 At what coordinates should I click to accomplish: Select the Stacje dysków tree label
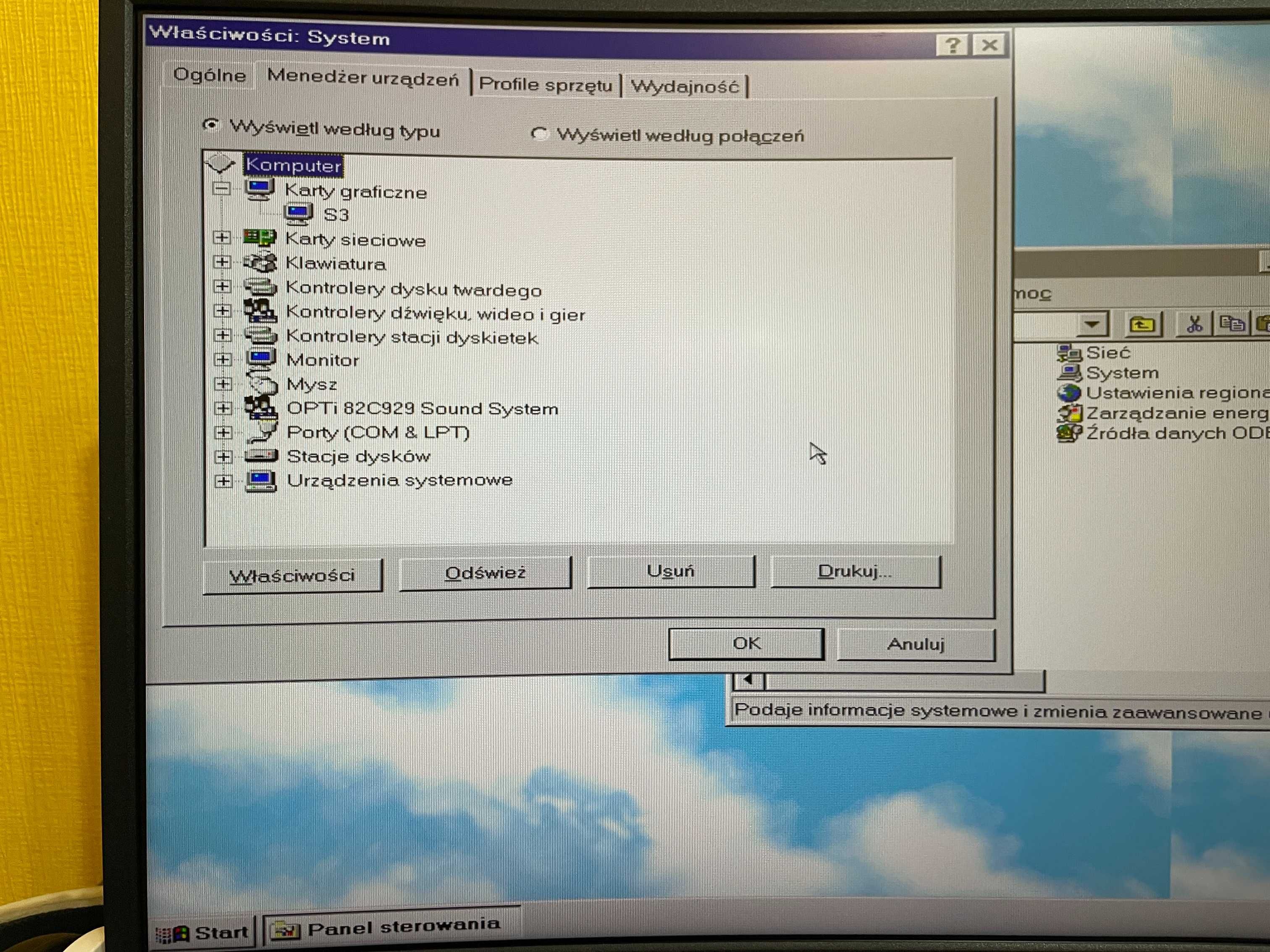tap(359, 457)
